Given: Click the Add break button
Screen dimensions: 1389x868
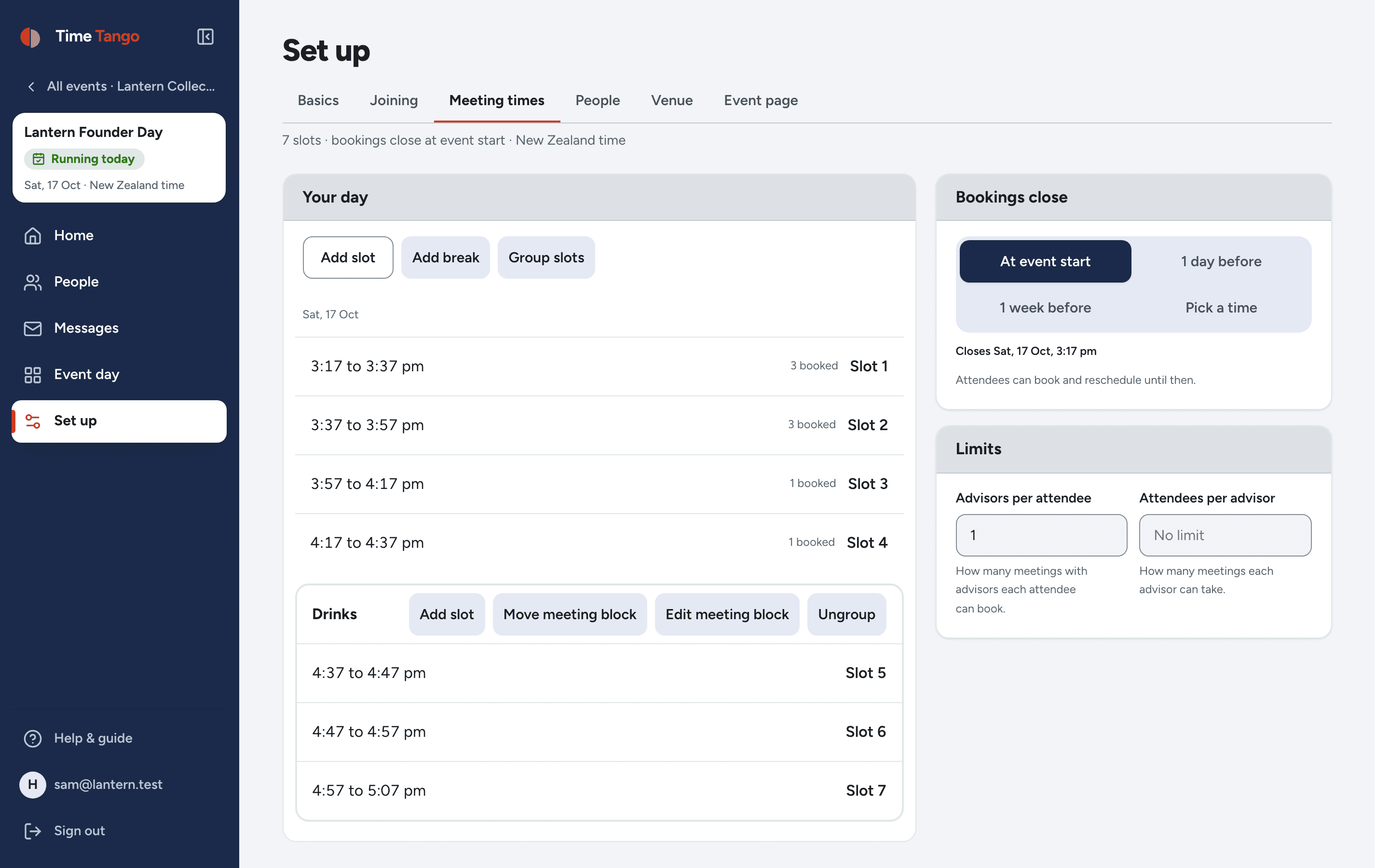Looking at the screenshot, I should [446, 258].
